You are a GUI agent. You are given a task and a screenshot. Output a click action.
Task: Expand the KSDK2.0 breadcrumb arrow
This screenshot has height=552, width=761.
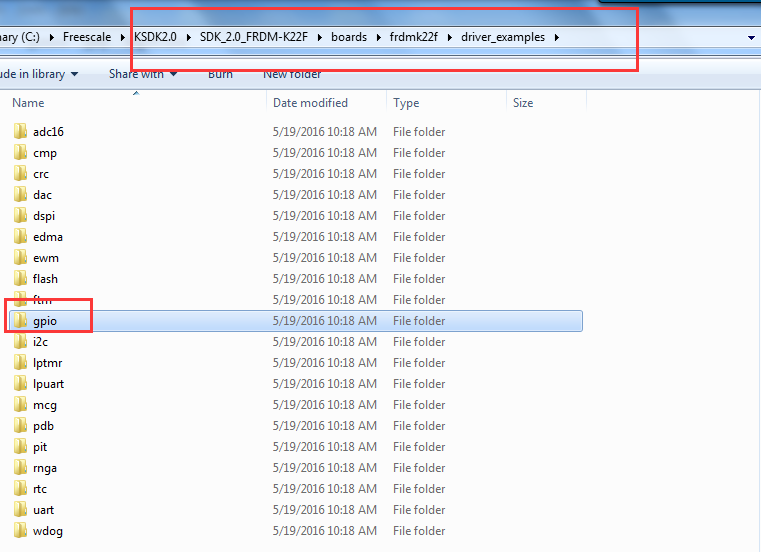tap(189, 37)
